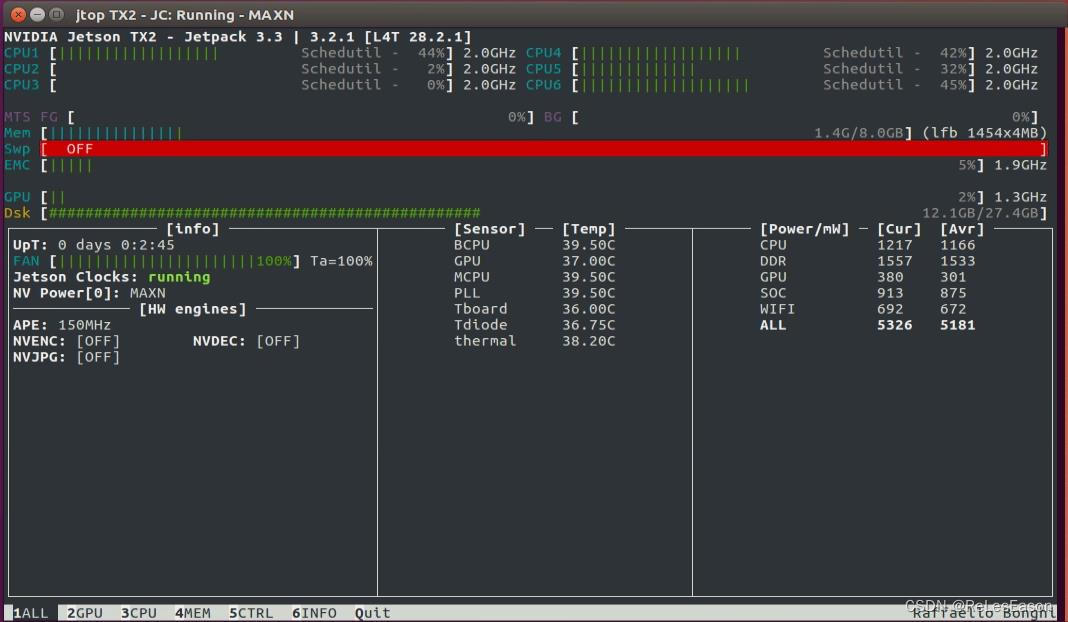Open the 2GPU tab
The image size is (1068, 622).
point(84,612)
